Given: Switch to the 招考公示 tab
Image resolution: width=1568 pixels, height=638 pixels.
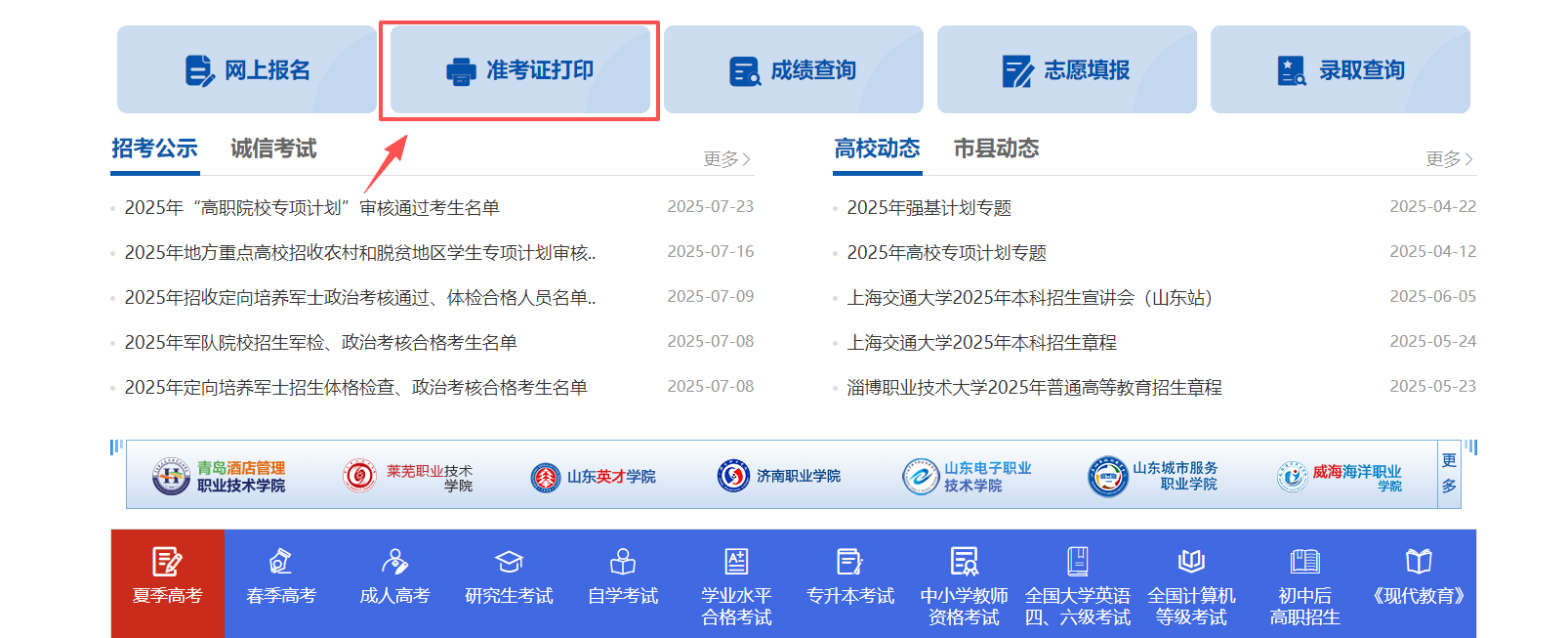Looking at the screenshot, I should 154,149.
